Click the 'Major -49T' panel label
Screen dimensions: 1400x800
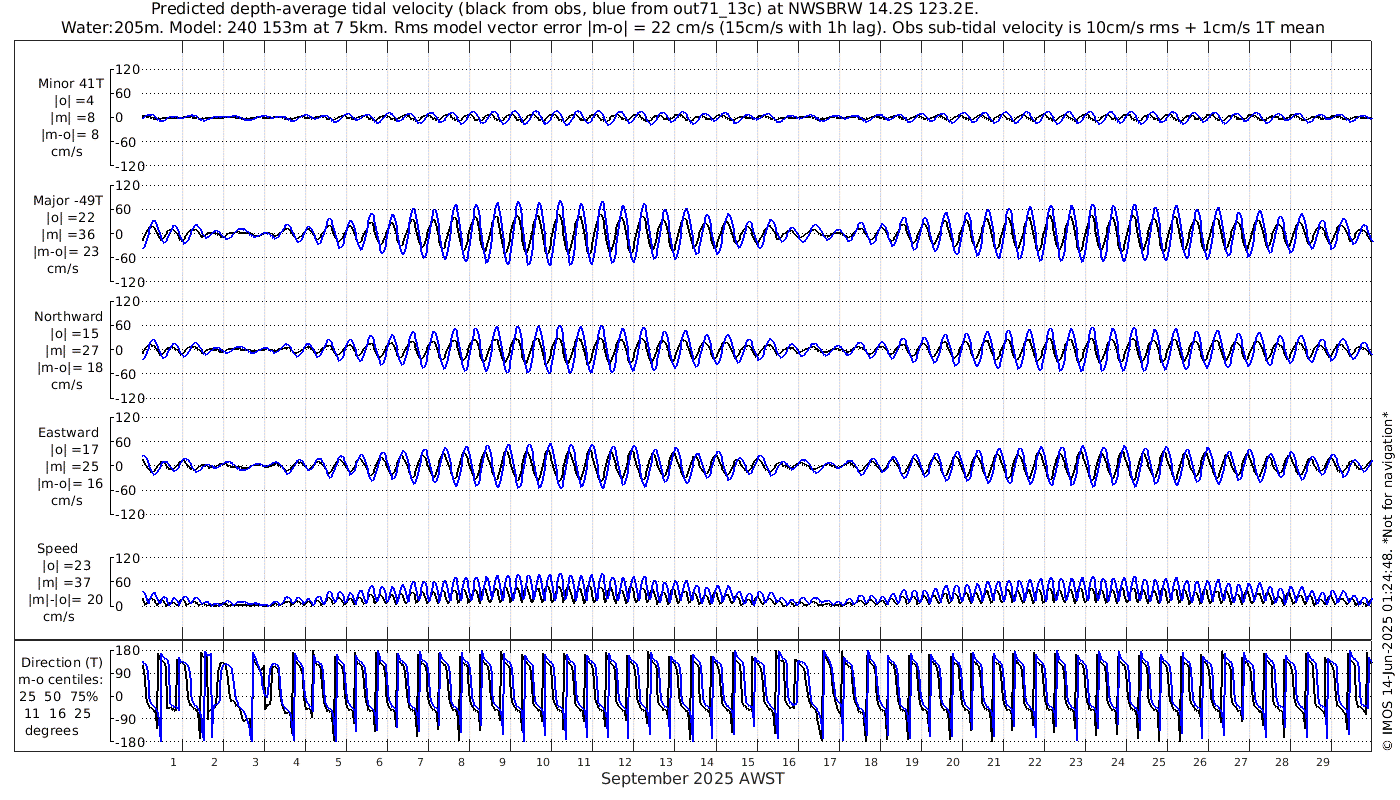(67, 200)
